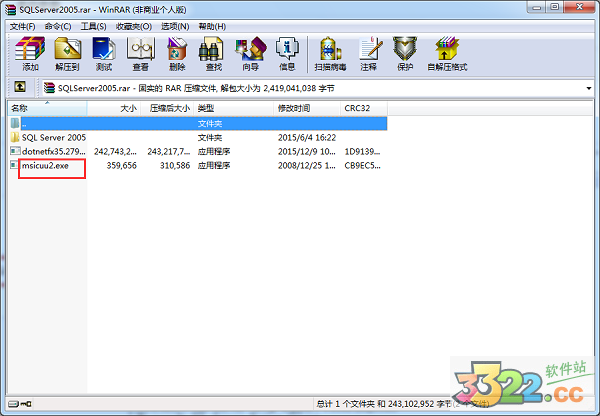Click the 扫描病毒 (Virus Scan) icon

click(x=330, y=49)
